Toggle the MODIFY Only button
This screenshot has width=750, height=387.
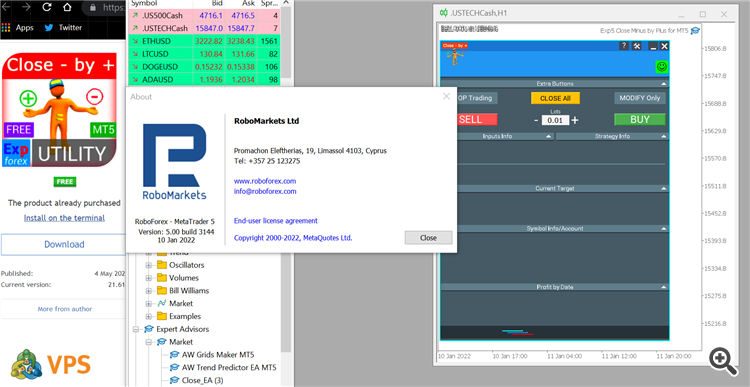coord(640,98)
